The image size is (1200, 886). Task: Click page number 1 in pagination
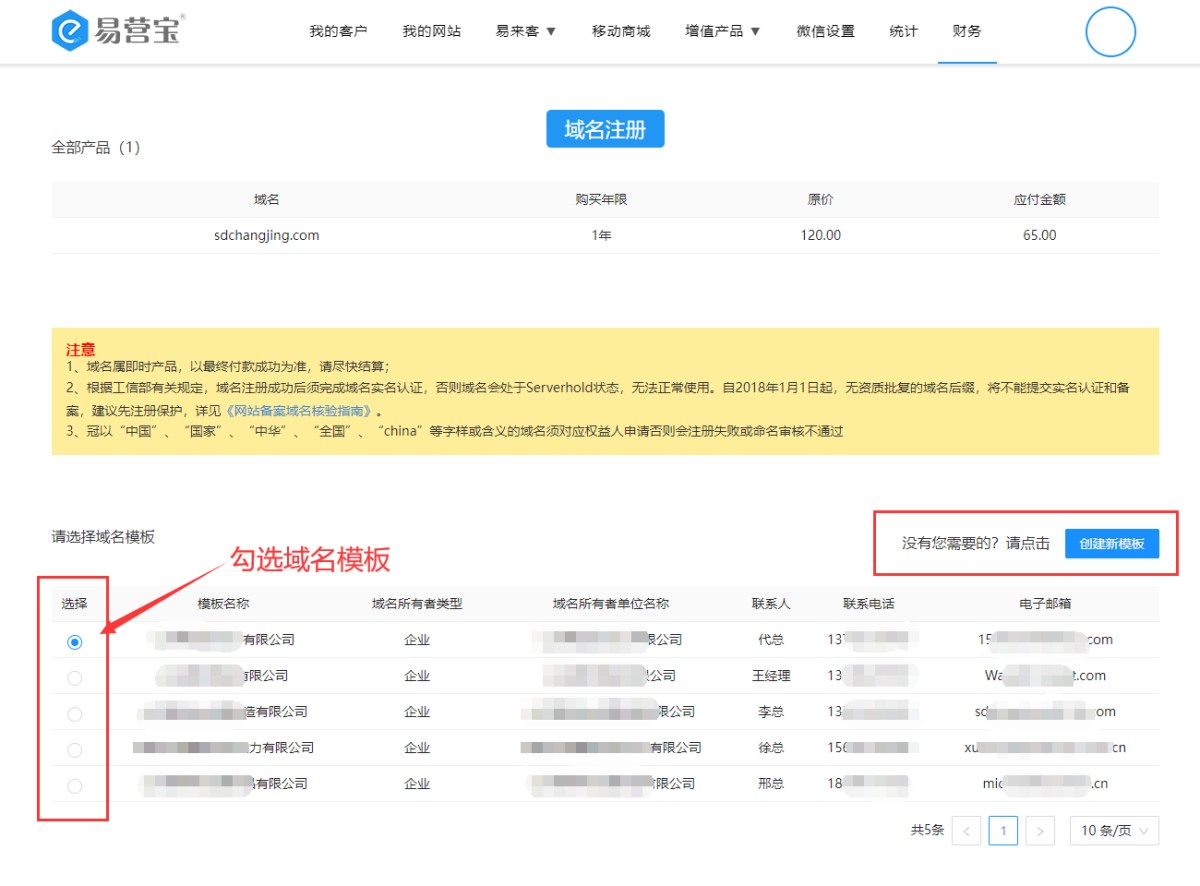coord(1003,831)
